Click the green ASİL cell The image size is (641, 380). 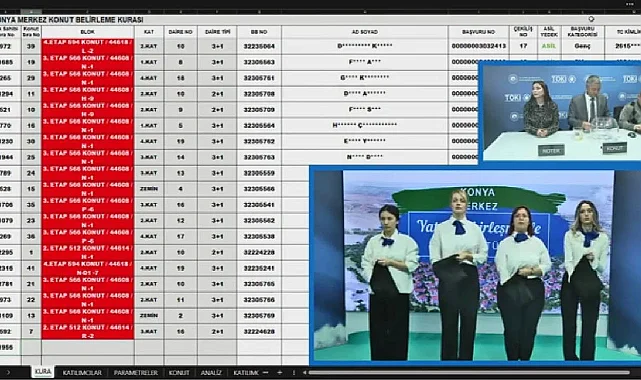click(549, 46)
